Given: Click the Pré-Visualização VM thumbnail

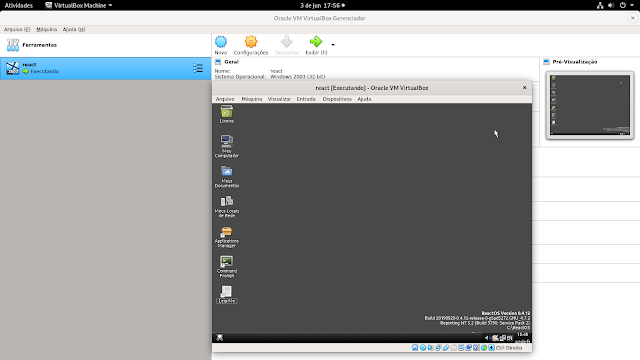Looking at the screenshot, I should 590,105.
